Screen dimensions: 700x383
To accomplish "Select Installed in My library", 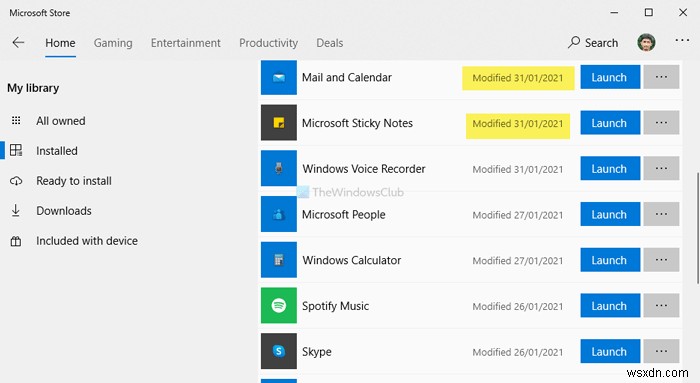I will tap(57, 151).
